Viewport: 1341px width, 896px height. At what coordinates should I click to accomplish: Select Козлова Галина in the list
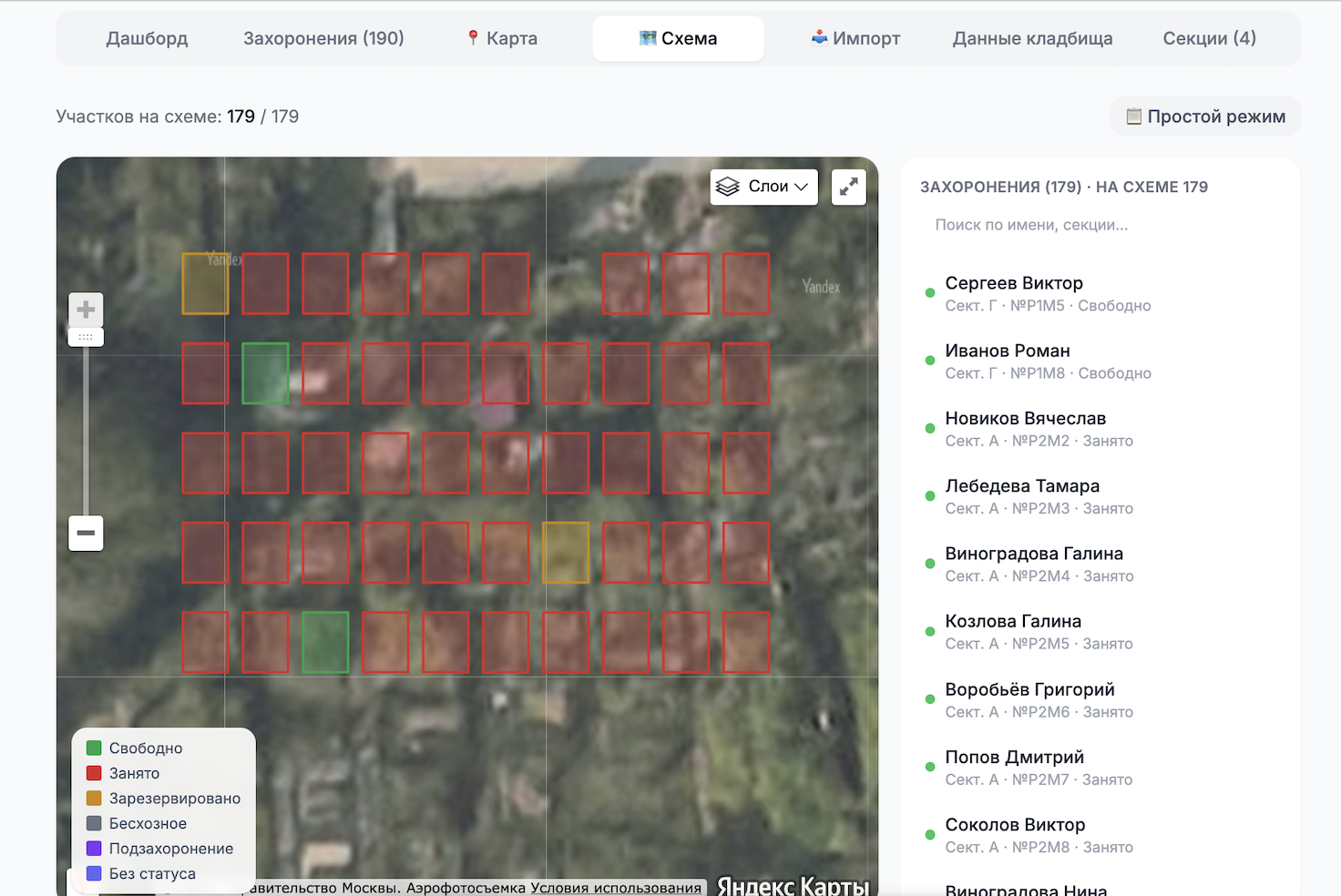[1100, 631]
